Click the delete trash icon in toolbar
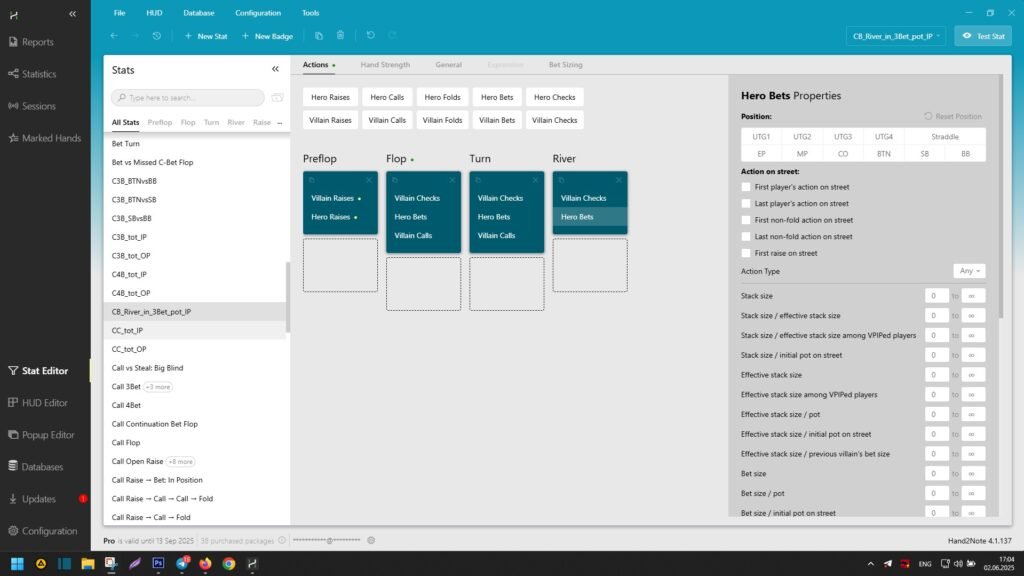 click(340, 36)
